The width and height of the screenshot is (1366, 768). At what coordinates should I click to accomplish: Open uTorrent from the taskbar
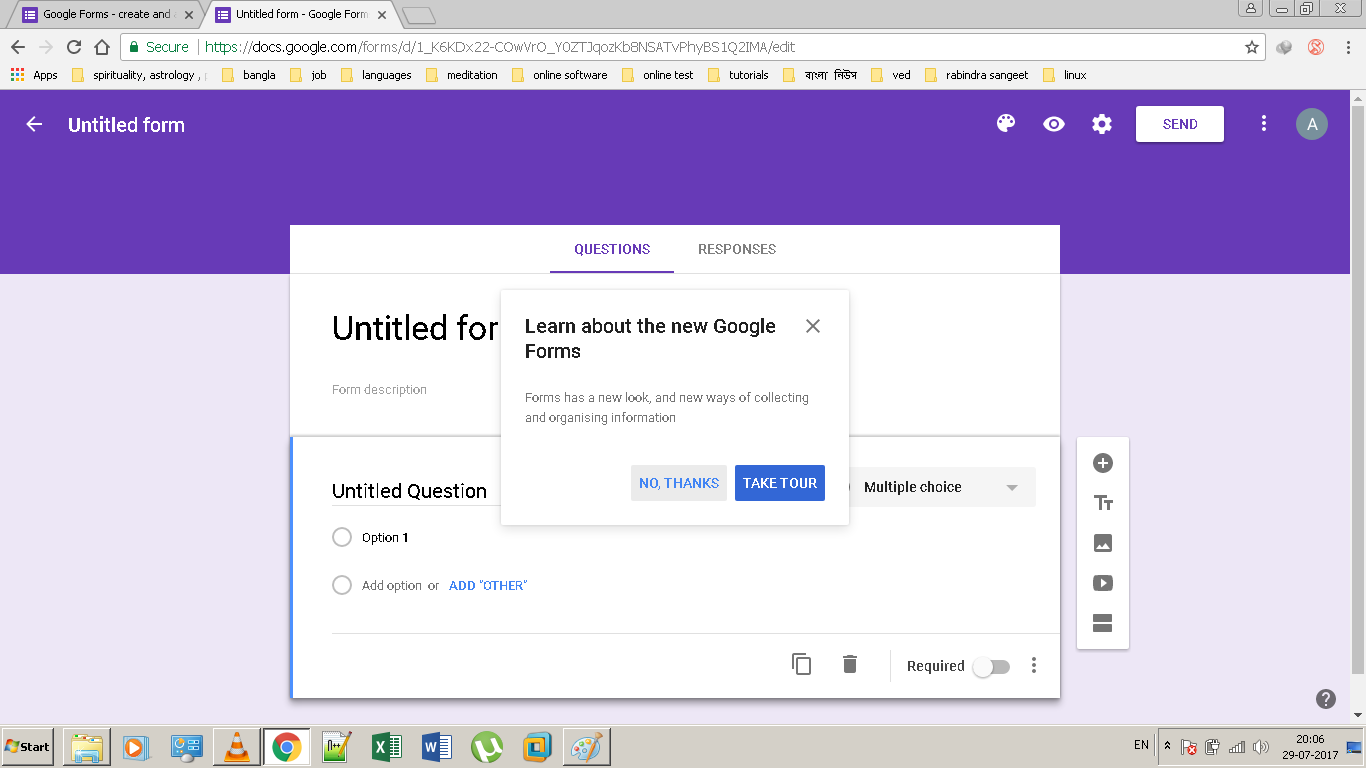coord(487,747)
